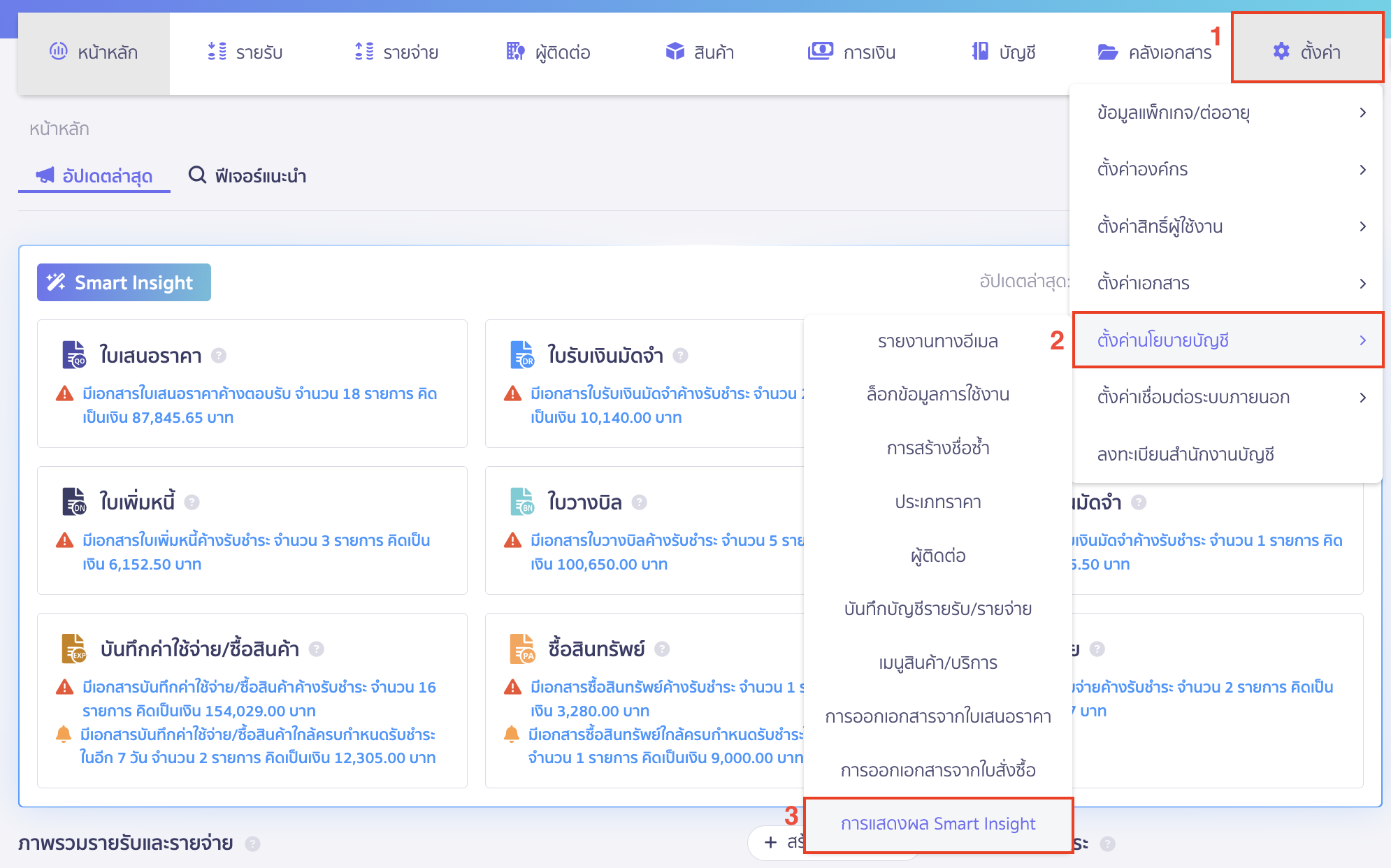Open the รายรับ navigation icon
Screen dimensions: 1391x868
[x=217, y=51]
